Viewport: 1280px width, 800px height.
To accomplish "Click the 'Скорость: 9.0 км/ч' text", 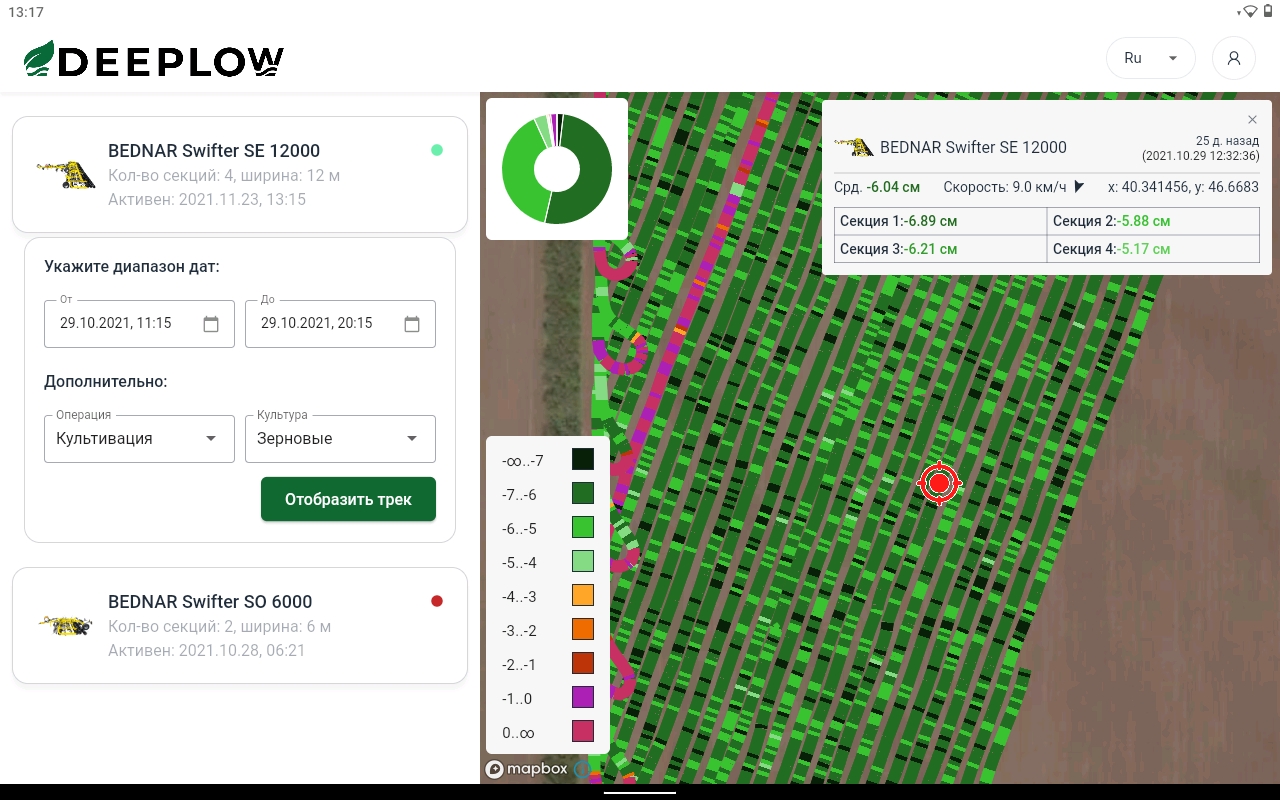I will tap(1005, 187).
